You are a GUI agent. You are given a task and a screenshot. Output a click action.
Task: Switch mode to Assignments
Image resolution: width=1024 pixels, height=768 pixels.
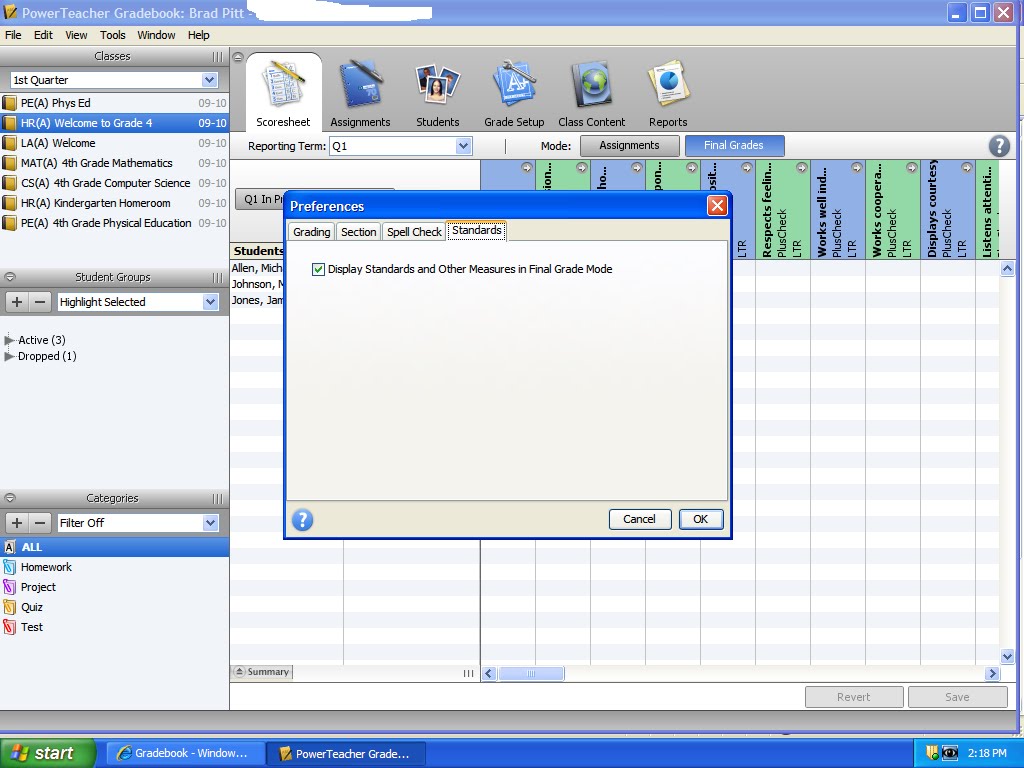(630, 146)
